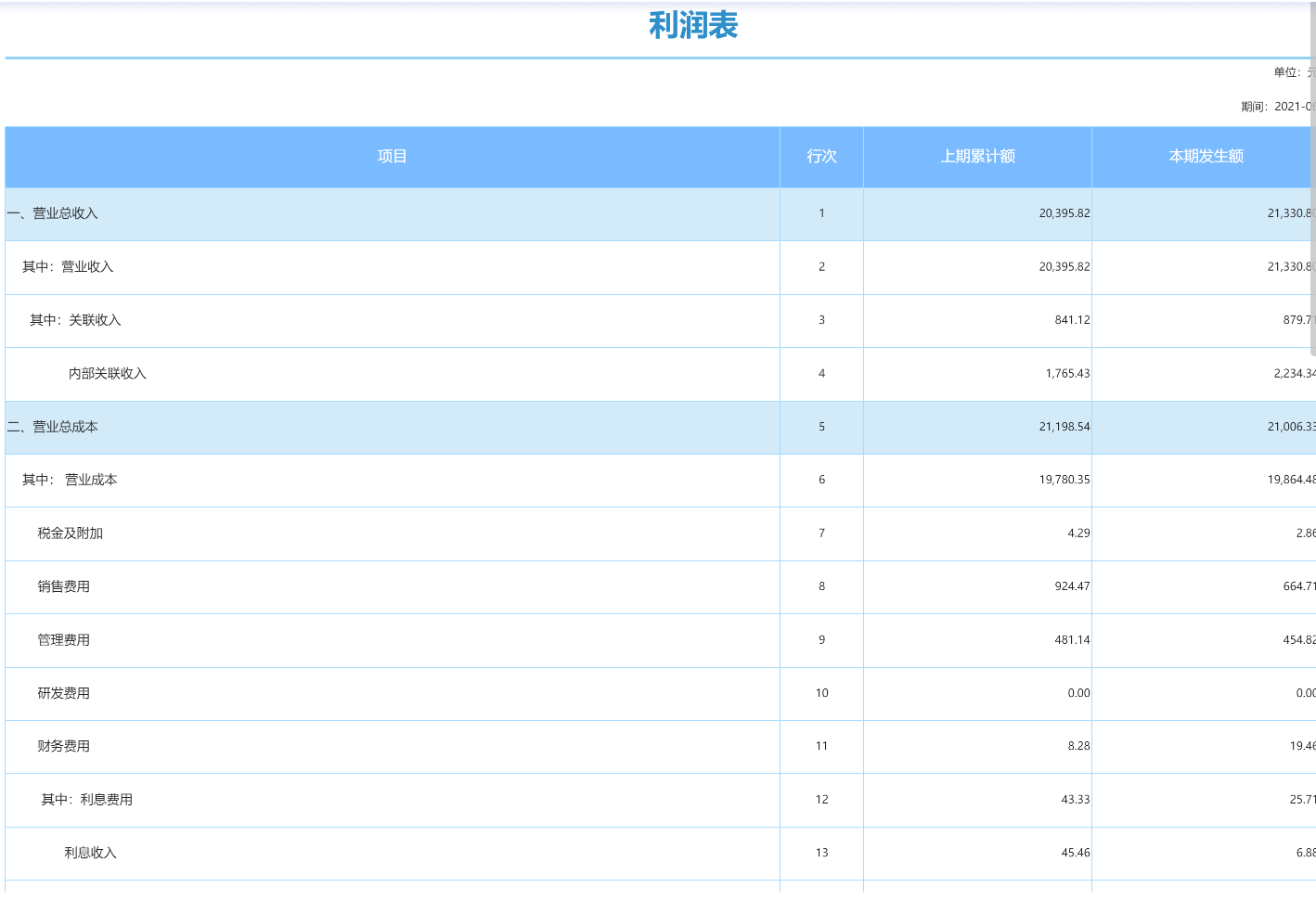Click 行次 number 2 for 营业收入
The width and height of the screenshot is (1316, 900).
(821, 267)
